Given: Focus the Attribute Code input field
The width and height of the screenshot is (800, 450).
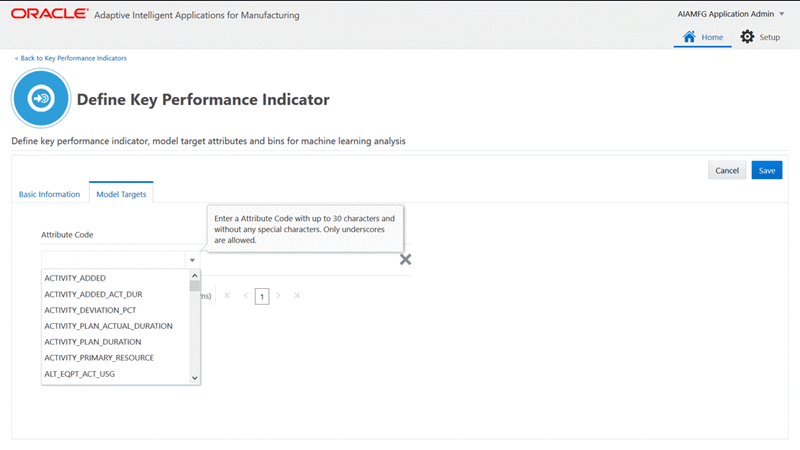Looking at the screenshot, I should click(x=112, y=260).
